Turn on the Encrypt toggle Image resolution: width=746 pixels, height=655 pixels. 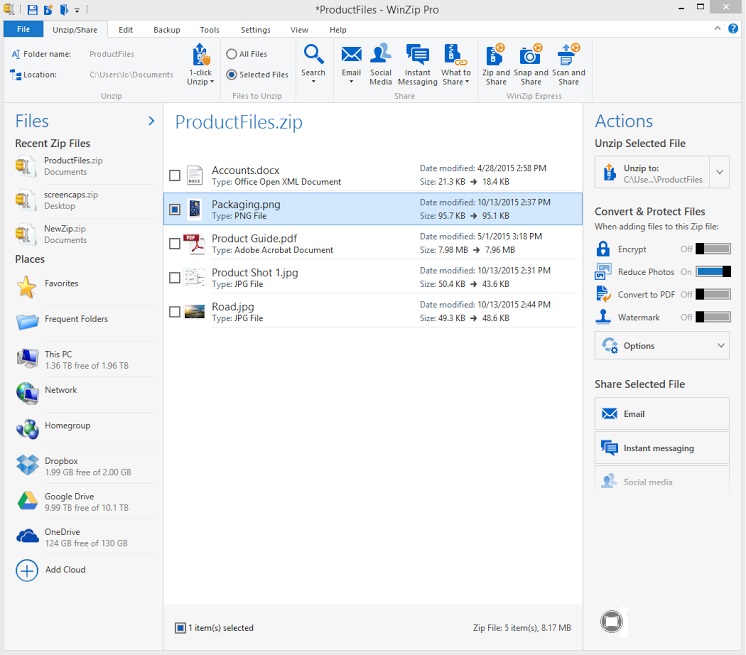point(713,249)
